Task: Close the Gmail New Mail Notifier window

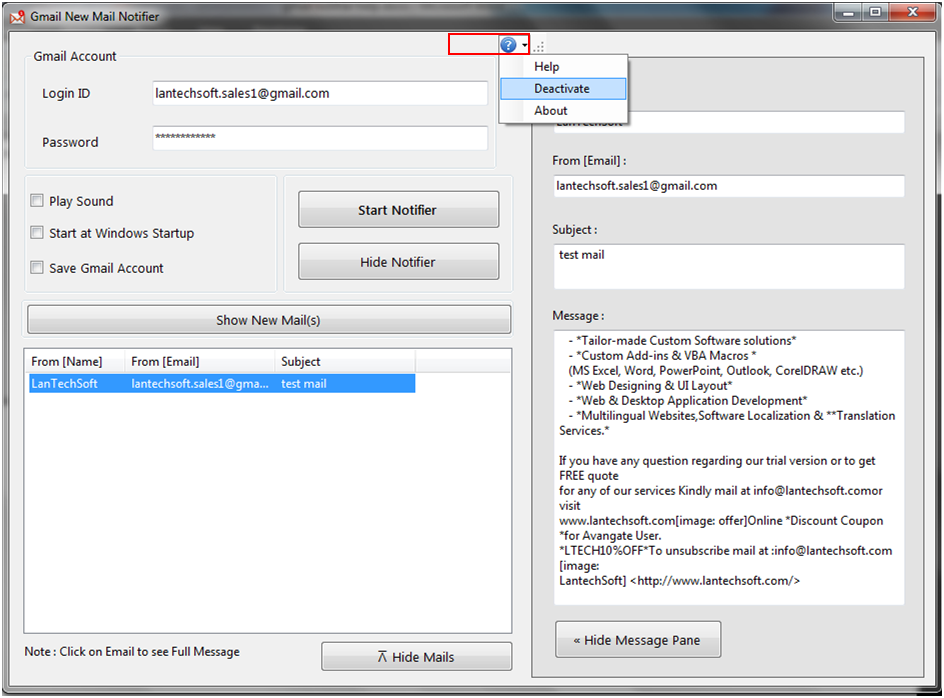Action: pyautogui.click(x=913, y=12)
